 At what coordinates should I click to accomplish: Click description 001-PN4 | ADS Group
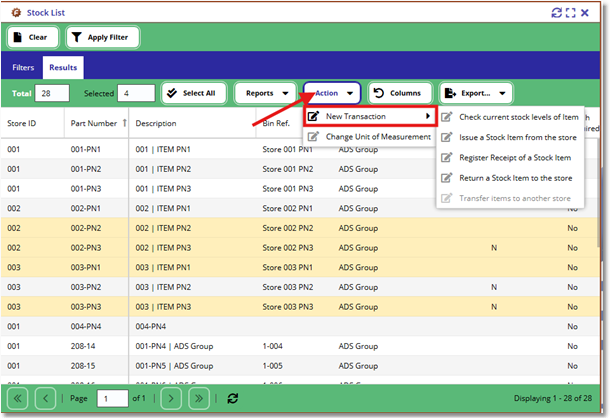[174, 346]
